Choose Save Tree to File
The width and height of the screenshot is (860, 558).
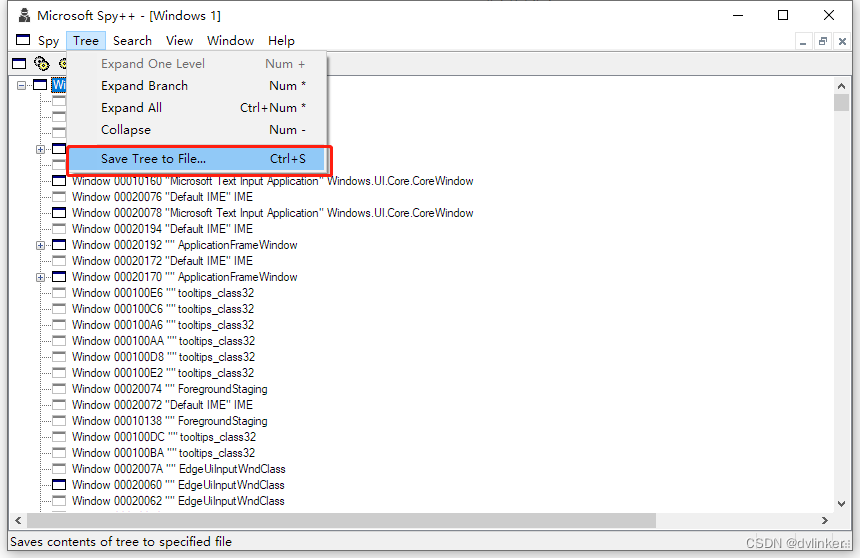[x=197, y=159]
